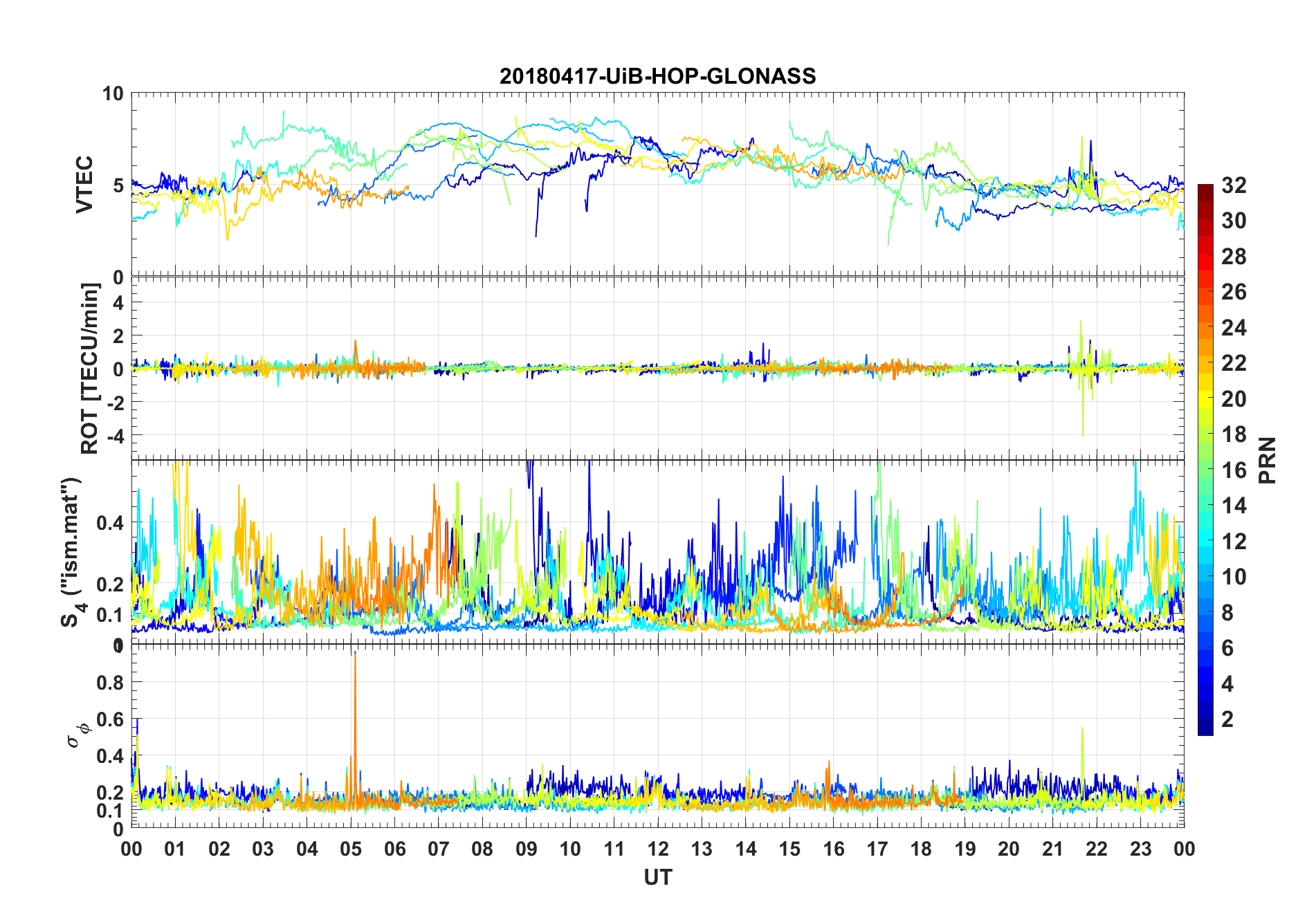1316x920 pixels.
Task: Select the VTEC y-axis label
Action: (84, 185)
